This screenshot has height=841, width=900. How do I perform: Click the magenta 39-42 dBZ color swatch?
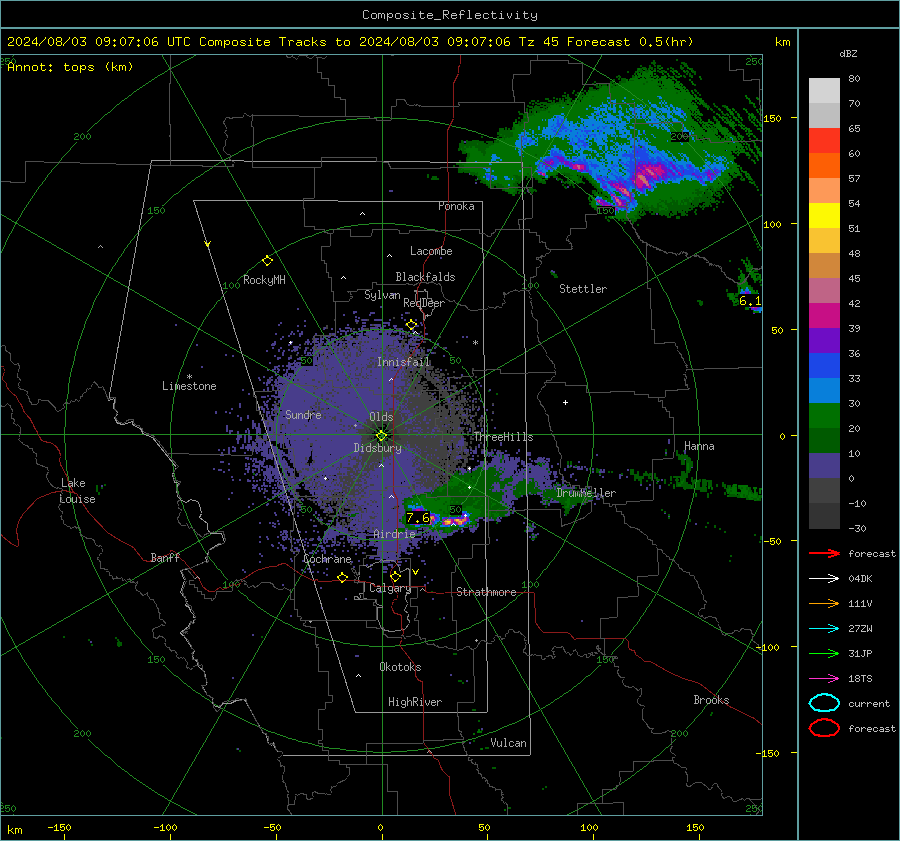pyautogui.click(x=824, y=316)
